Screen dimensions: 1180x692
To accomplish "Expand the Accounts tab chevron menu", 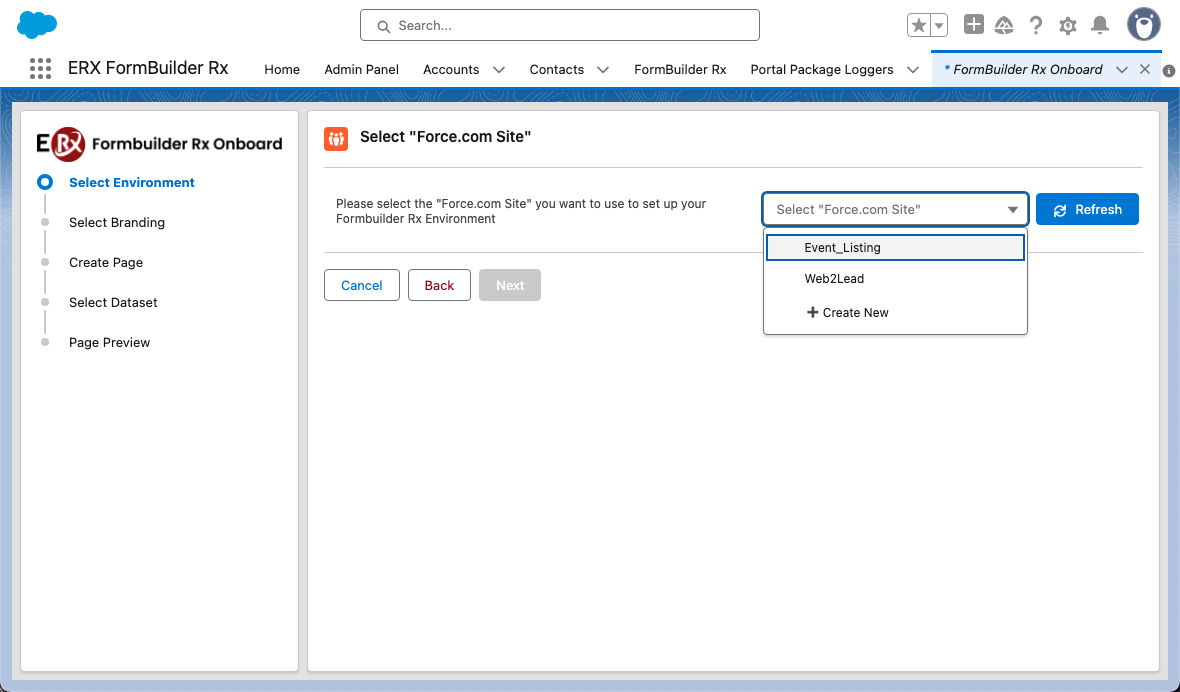I will (499, 70).
